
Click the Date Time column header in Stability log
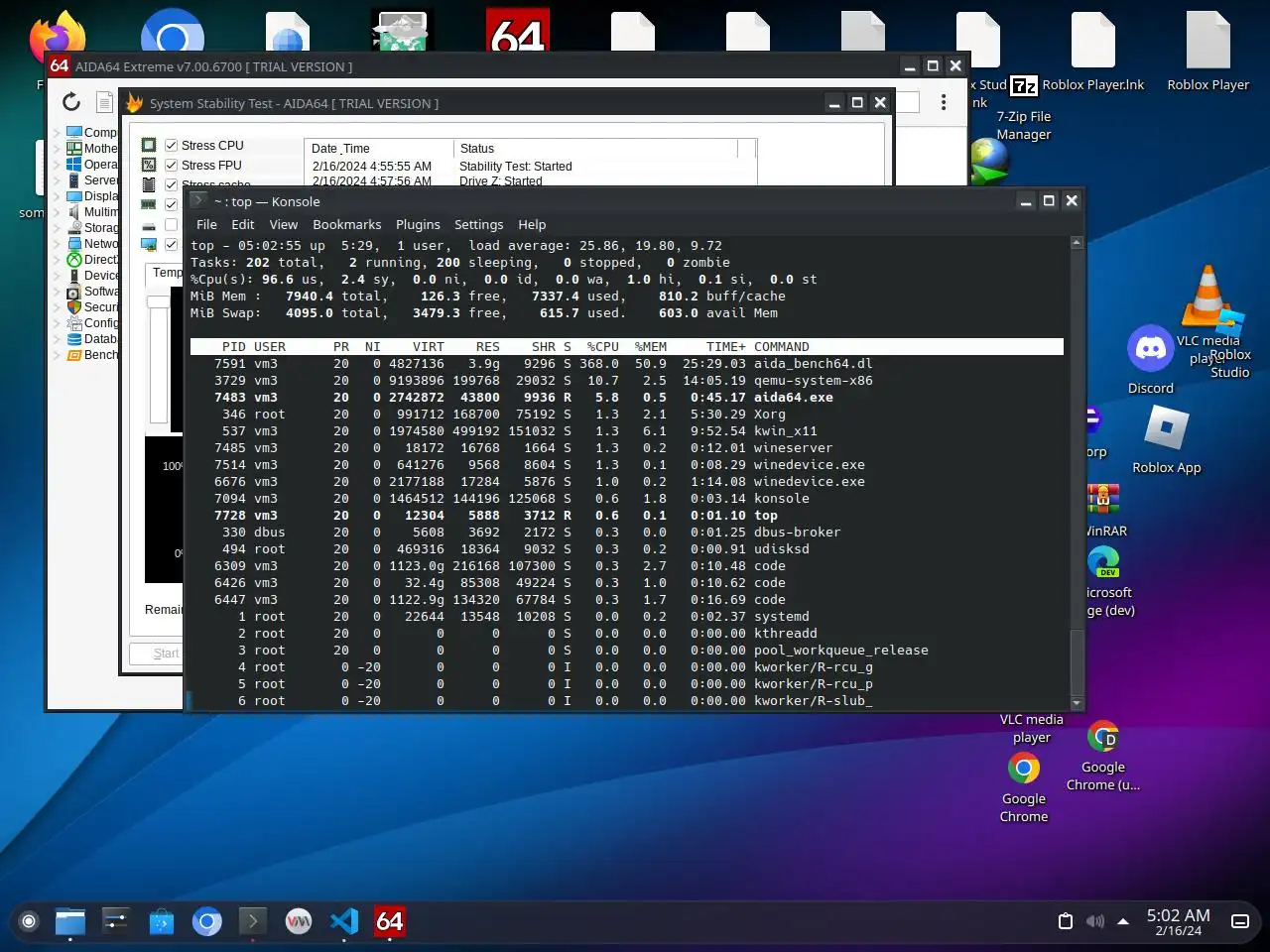pos(378,148)
